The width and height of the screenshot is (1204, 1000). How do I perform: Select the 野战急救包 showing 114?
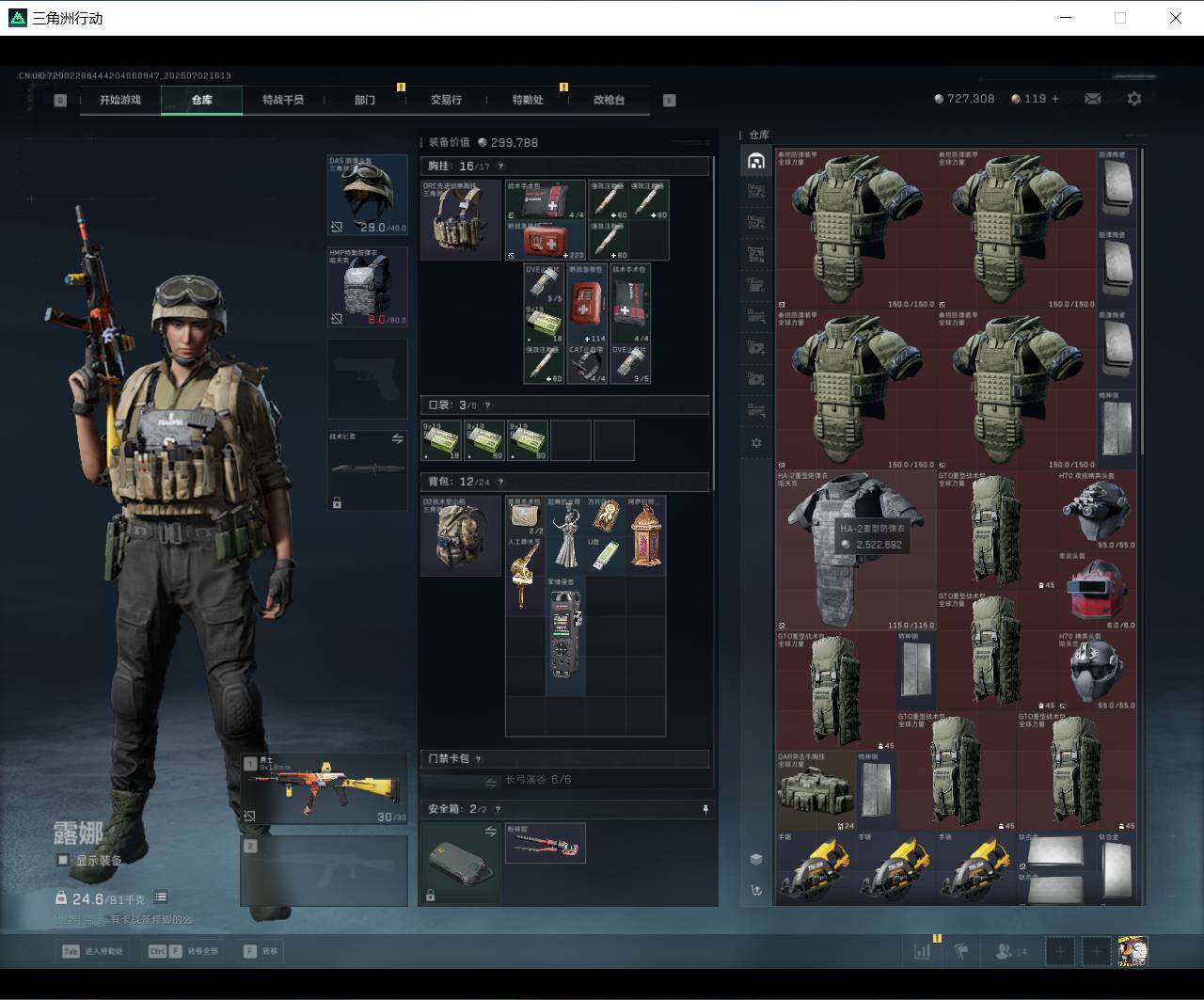(587, 303)
